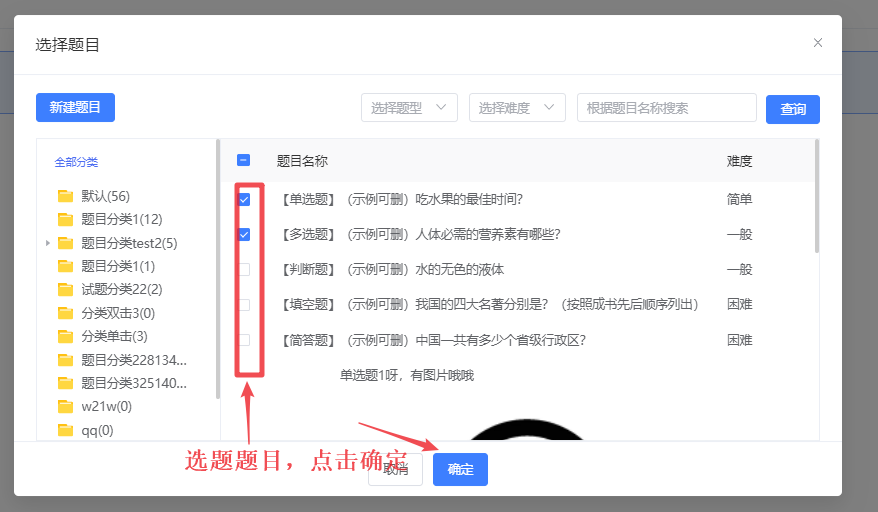The height and width of the screenshot is (512, 878).
Task: Click folder icon of 分类双击3(0)
Action: pyautogui.click(x=66, y=313)
